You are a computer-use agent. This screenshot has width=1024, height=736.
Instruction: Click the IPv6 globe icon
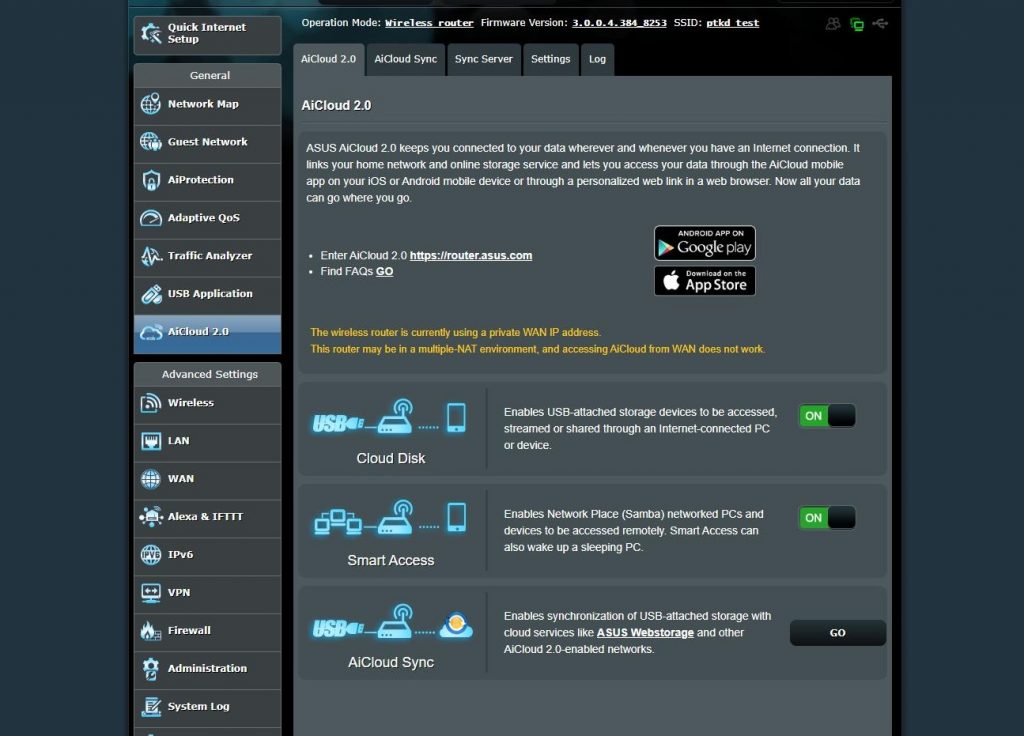click(151, 554)
